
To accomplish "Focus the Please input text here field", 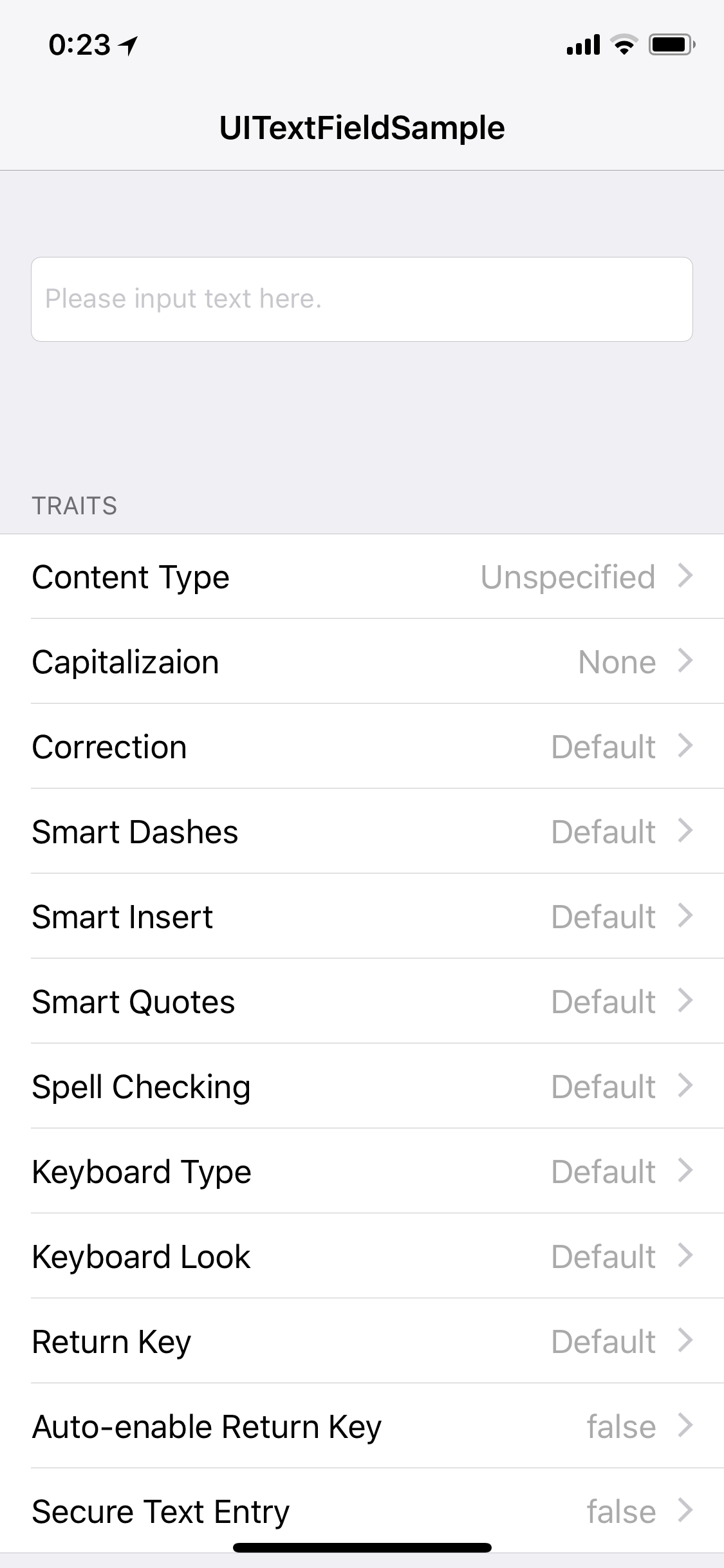I will (x=362, y=299).
